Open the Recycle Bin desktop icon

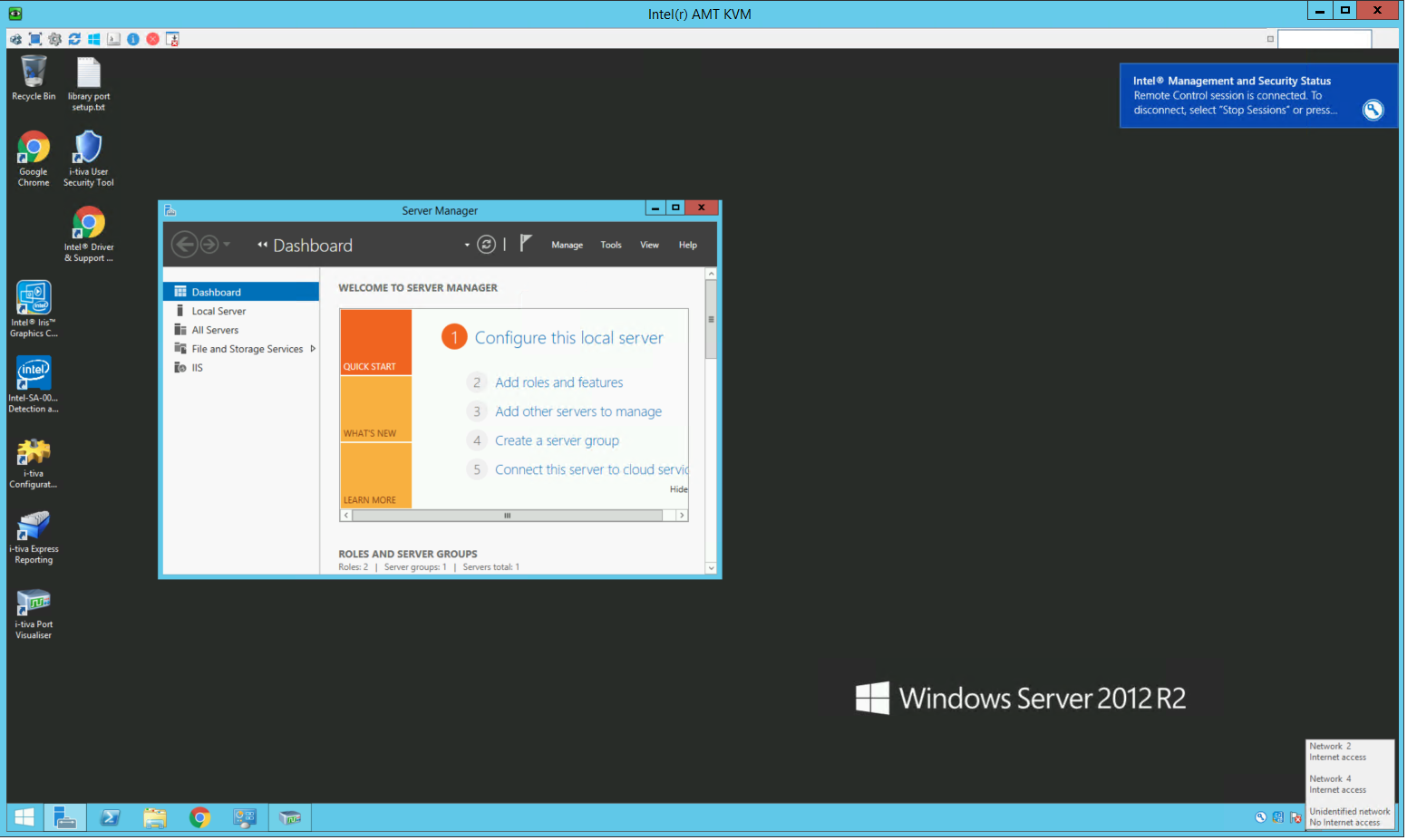tap(34, 78)
